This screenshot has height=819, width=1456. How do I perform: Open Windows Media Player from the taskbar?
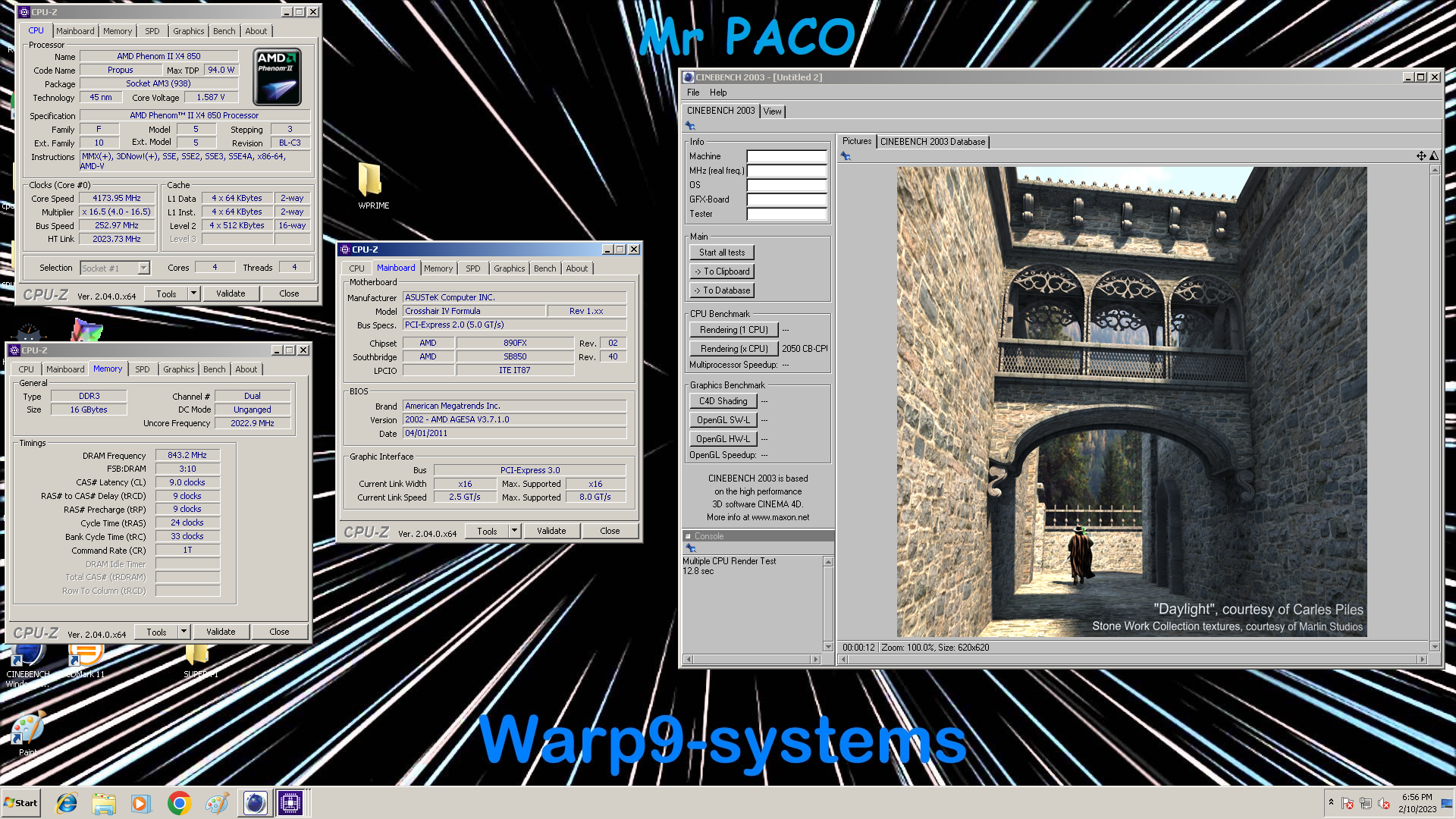click(x=141, y=803)
